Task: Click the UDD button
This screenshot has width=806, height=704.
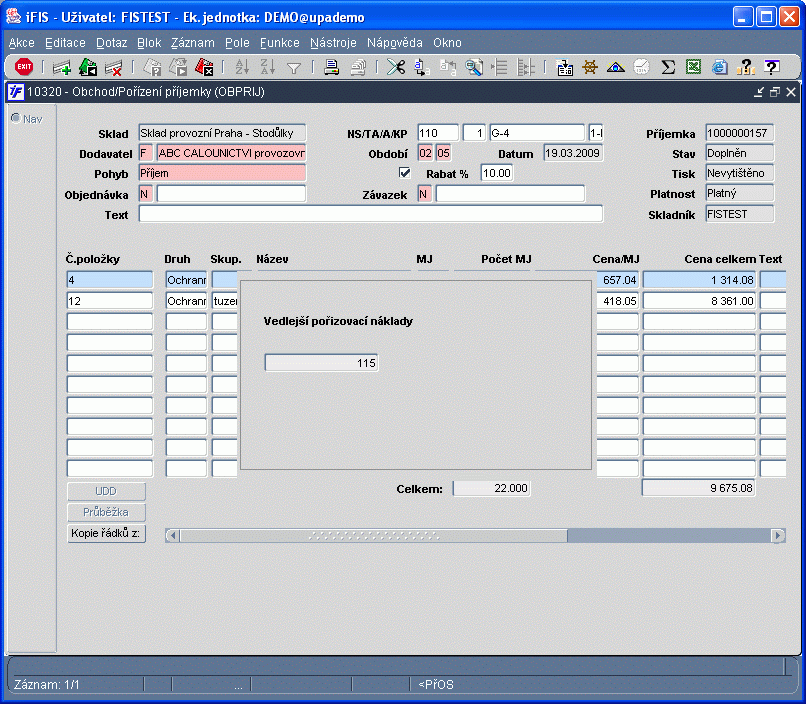Action: [106, 491]
